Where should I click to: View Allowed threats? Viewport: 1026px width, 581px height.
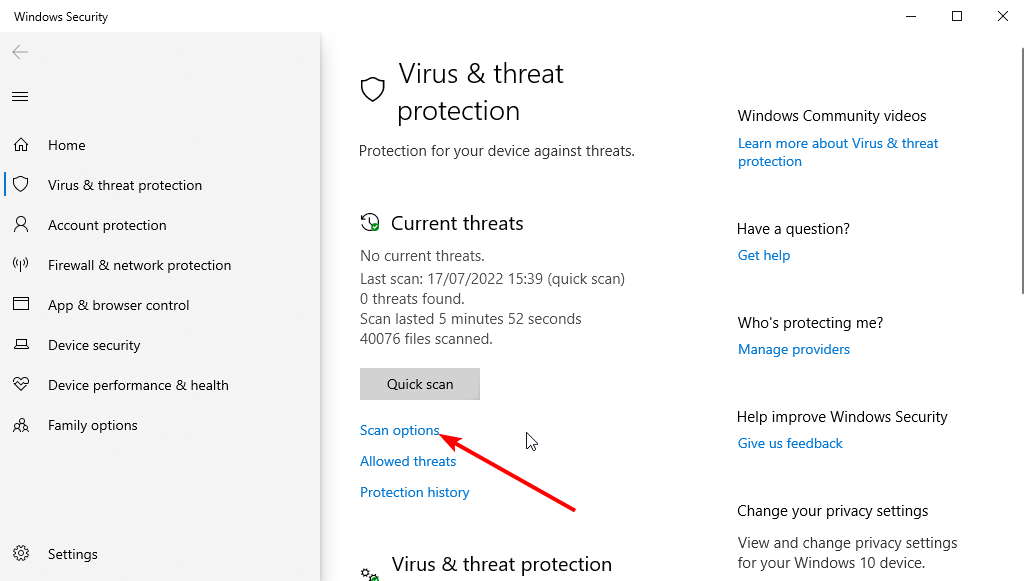pyautogui.click(x=408, y=461)
